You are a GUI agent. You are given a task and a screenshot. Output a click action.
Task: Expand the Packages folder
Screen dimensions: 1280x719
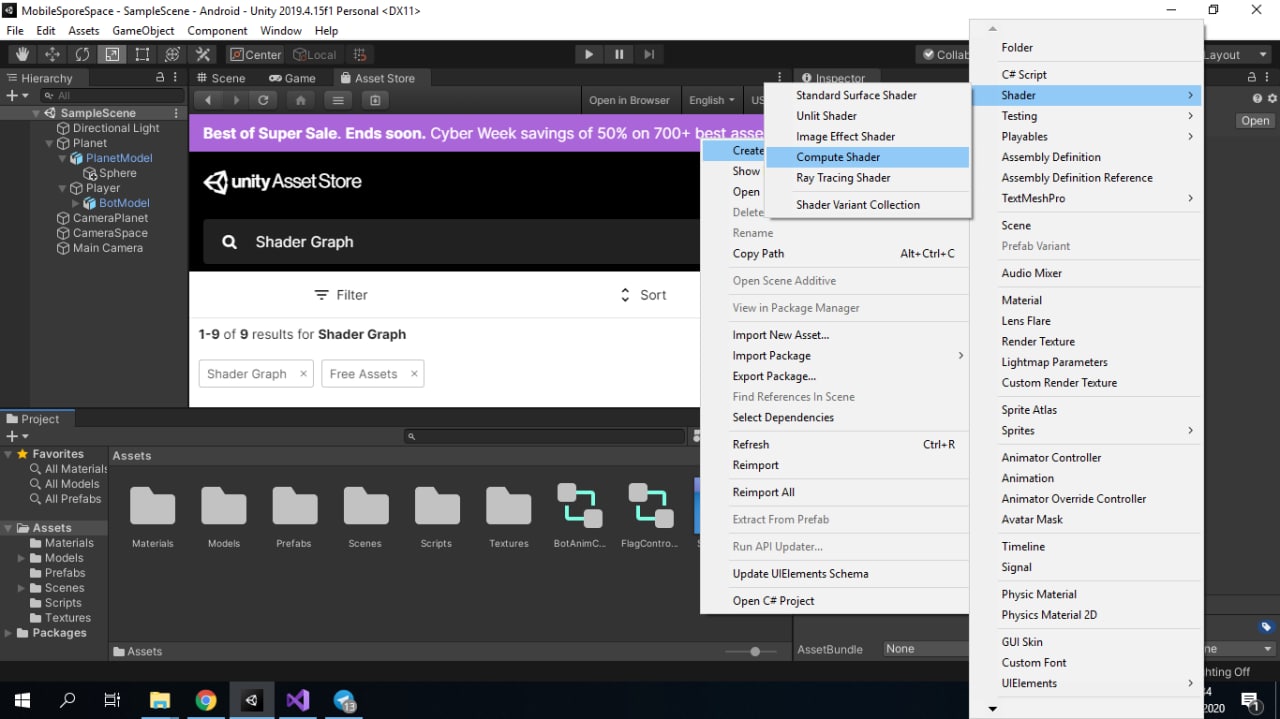tap(9, 633)
